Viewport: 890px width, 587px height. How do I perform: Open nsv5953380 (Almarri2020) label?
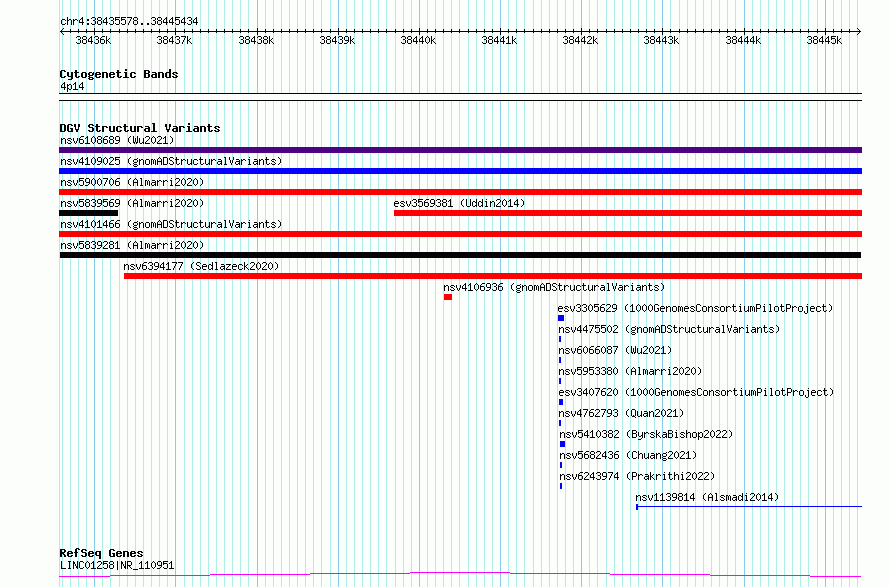tap(630, 371)
